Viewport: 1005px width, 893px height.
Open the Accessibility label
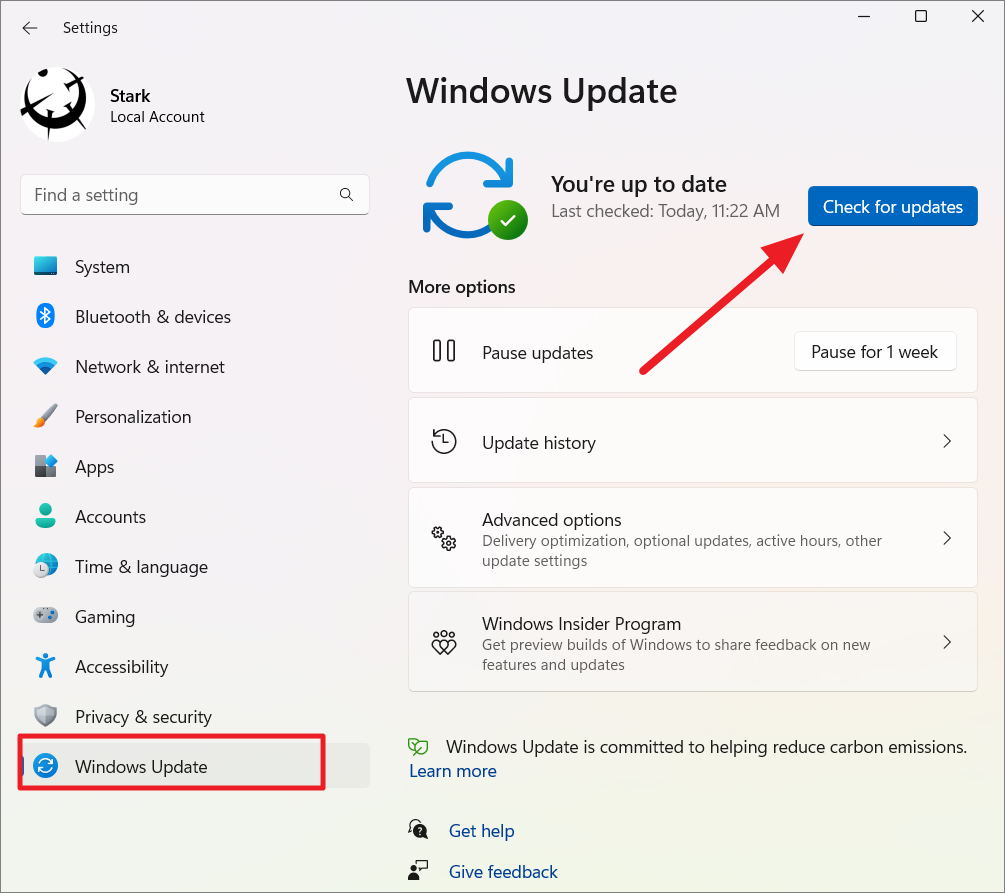(x=122, y=667)
